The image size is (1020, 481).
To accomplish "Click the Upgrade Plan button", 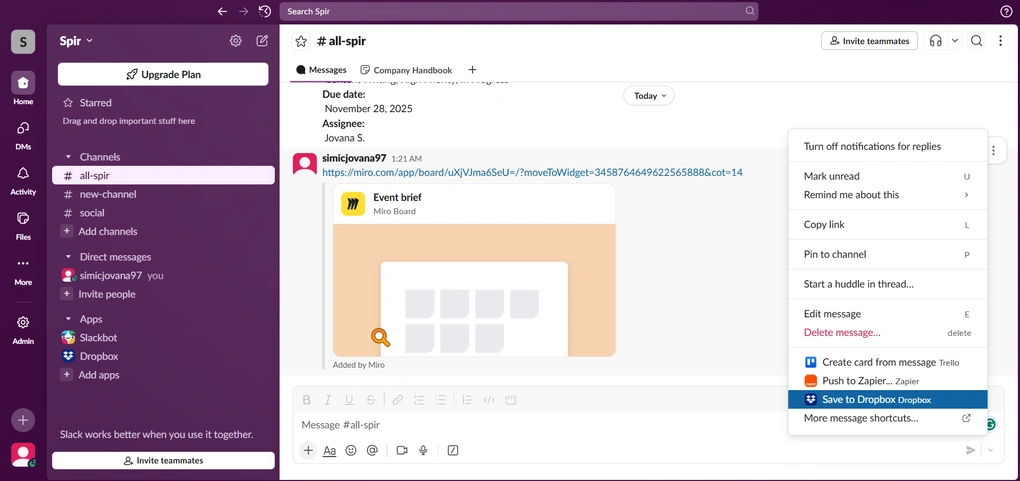I will (163, 74).
